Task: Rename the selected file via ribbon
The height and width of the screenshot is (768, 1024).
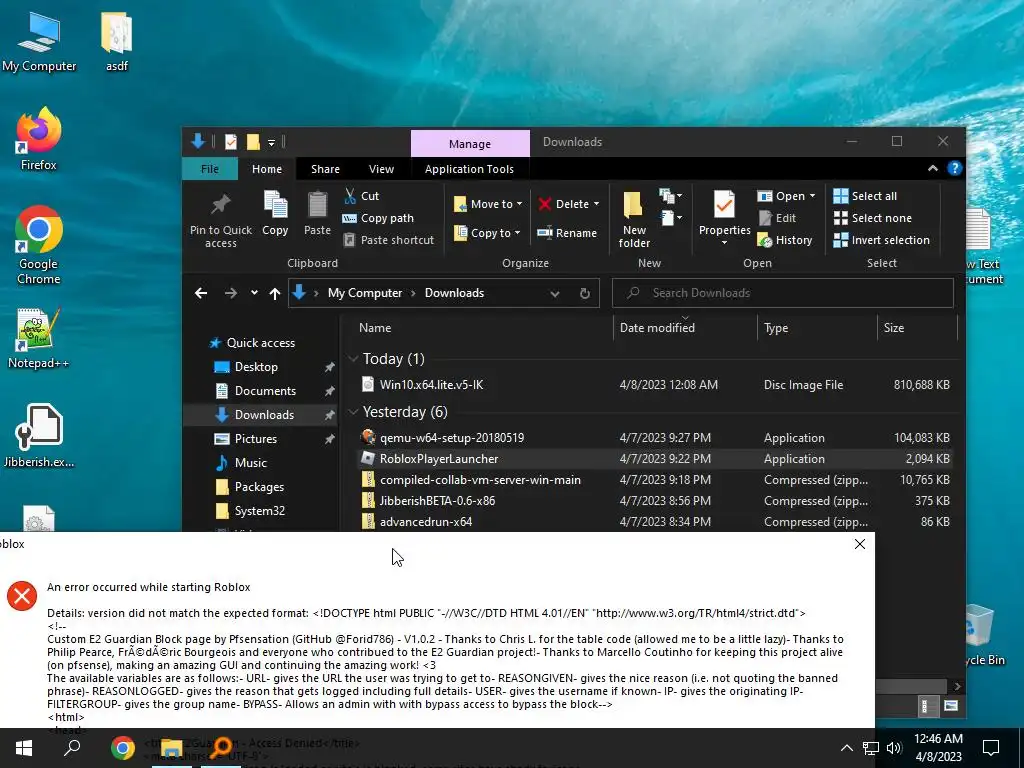Action: (x=567, y=232)
